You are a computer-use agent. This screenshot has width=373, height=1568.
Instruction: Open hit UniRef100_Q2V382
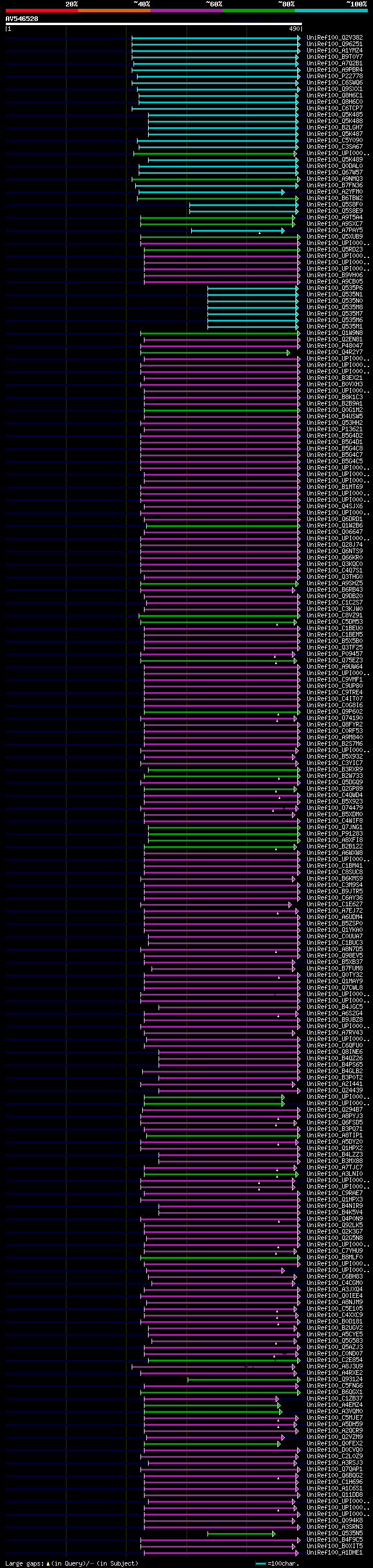tap(335, 38)
